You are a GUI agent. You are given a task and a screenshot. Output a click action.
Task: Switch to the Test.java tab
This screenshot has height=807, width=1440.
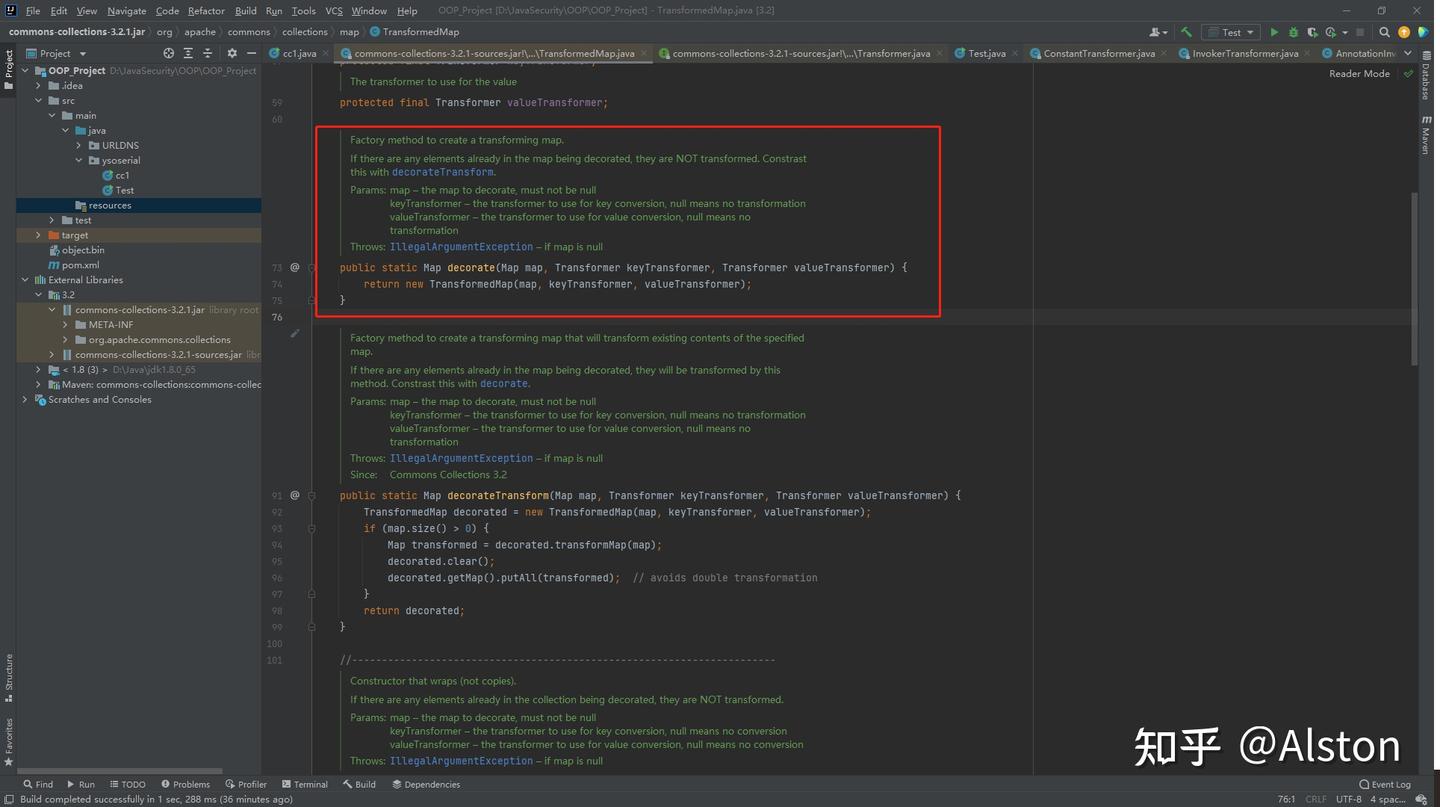(987, 53)
